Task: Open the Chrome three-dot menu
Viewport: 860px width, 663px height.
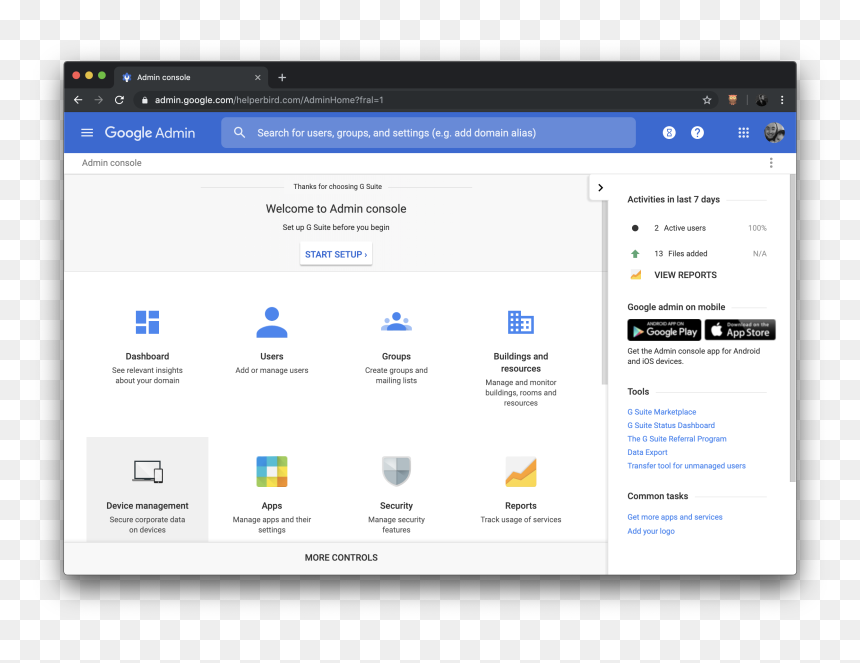Action: (x=782, y=100)
